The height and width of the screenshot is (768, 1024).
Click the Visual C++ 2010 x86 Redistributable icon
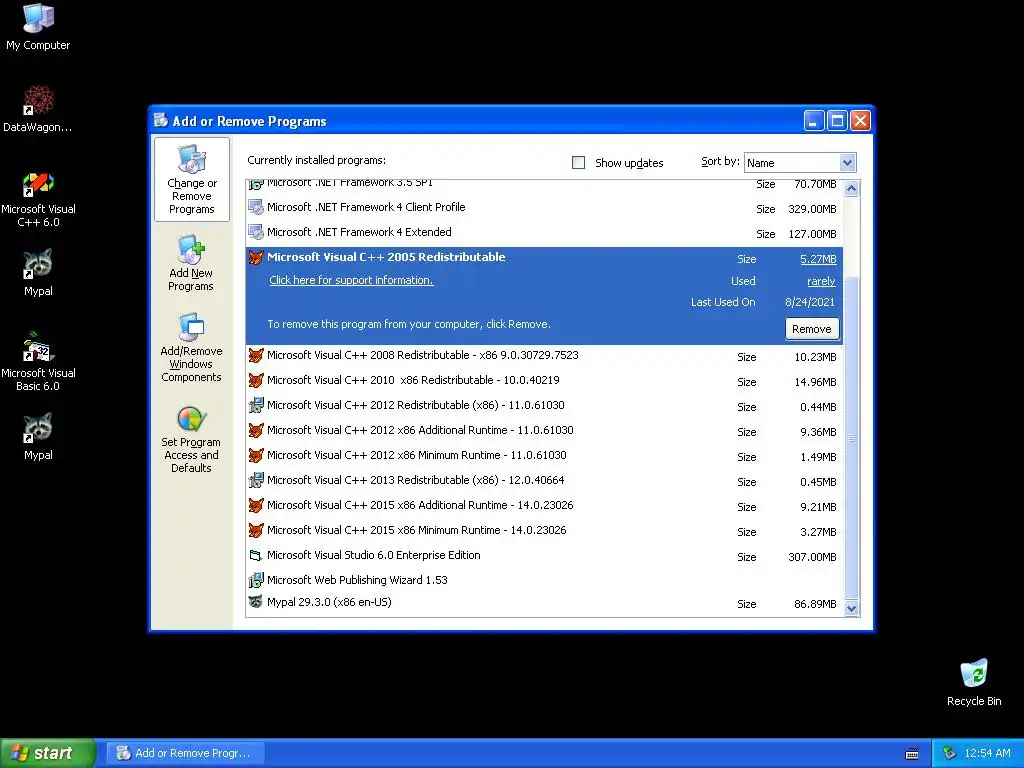(256, 381)
